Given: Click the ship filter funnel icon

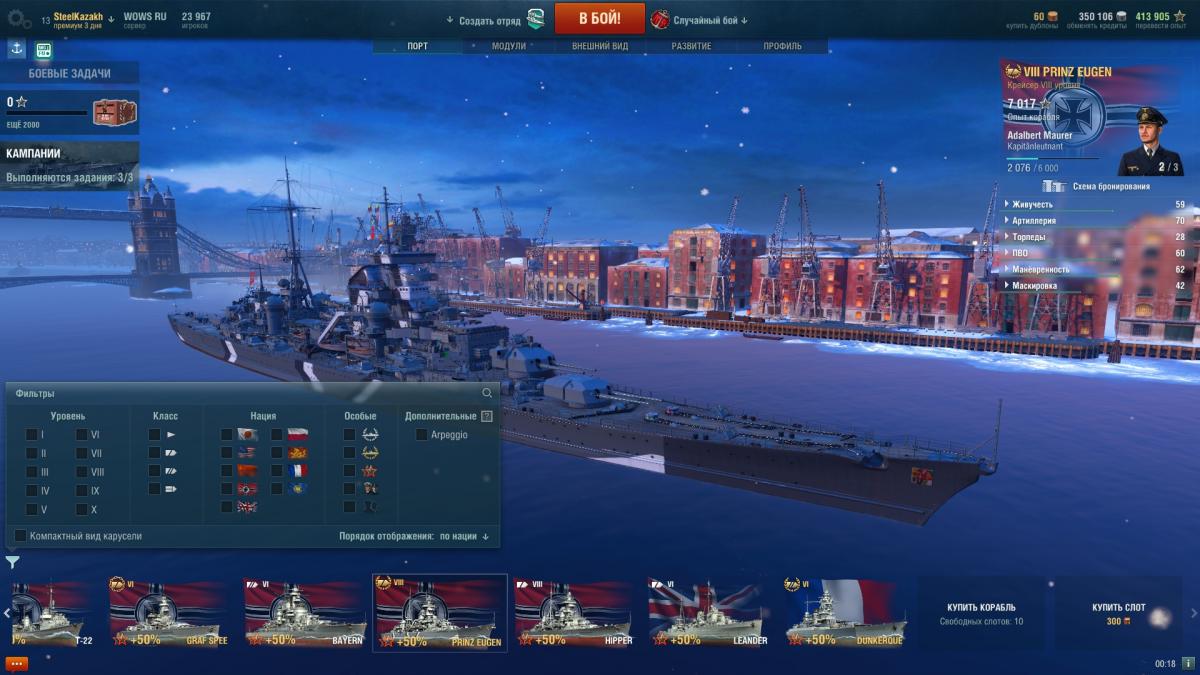Looking at the screenshot, I should pyautogui.click(x=12, y=562).
